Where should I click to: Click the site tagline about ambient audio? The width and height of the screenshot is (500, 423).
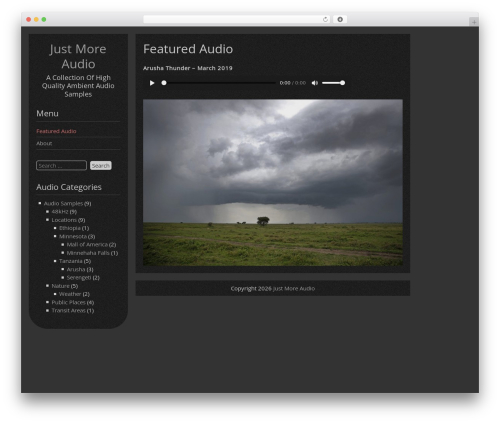pyautogui.click(x=78, y=86)
